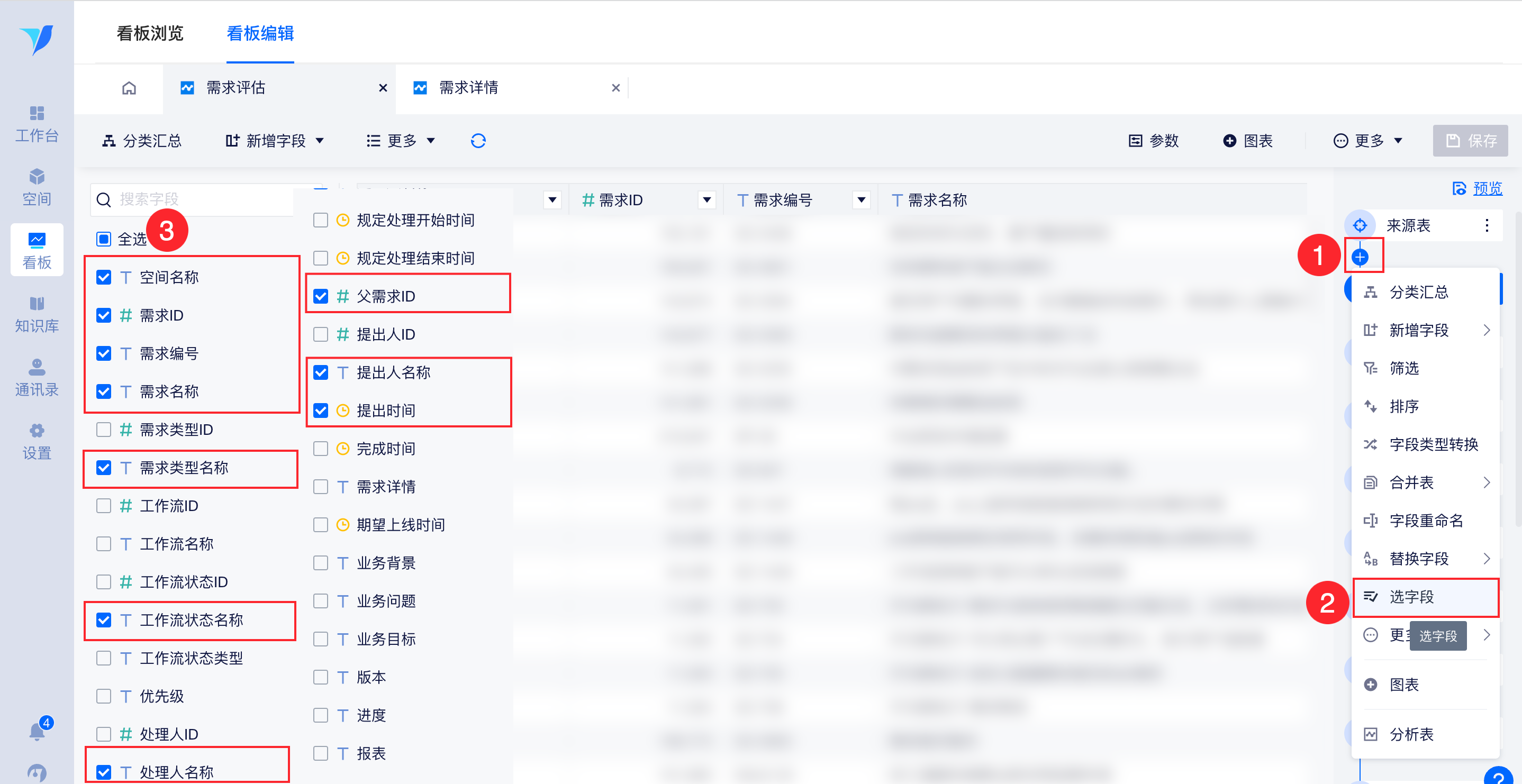Expand 合并表 submenu in context menu
Screen dimensions: 1522x784
pyautogui.click(x=1425, y=482)
